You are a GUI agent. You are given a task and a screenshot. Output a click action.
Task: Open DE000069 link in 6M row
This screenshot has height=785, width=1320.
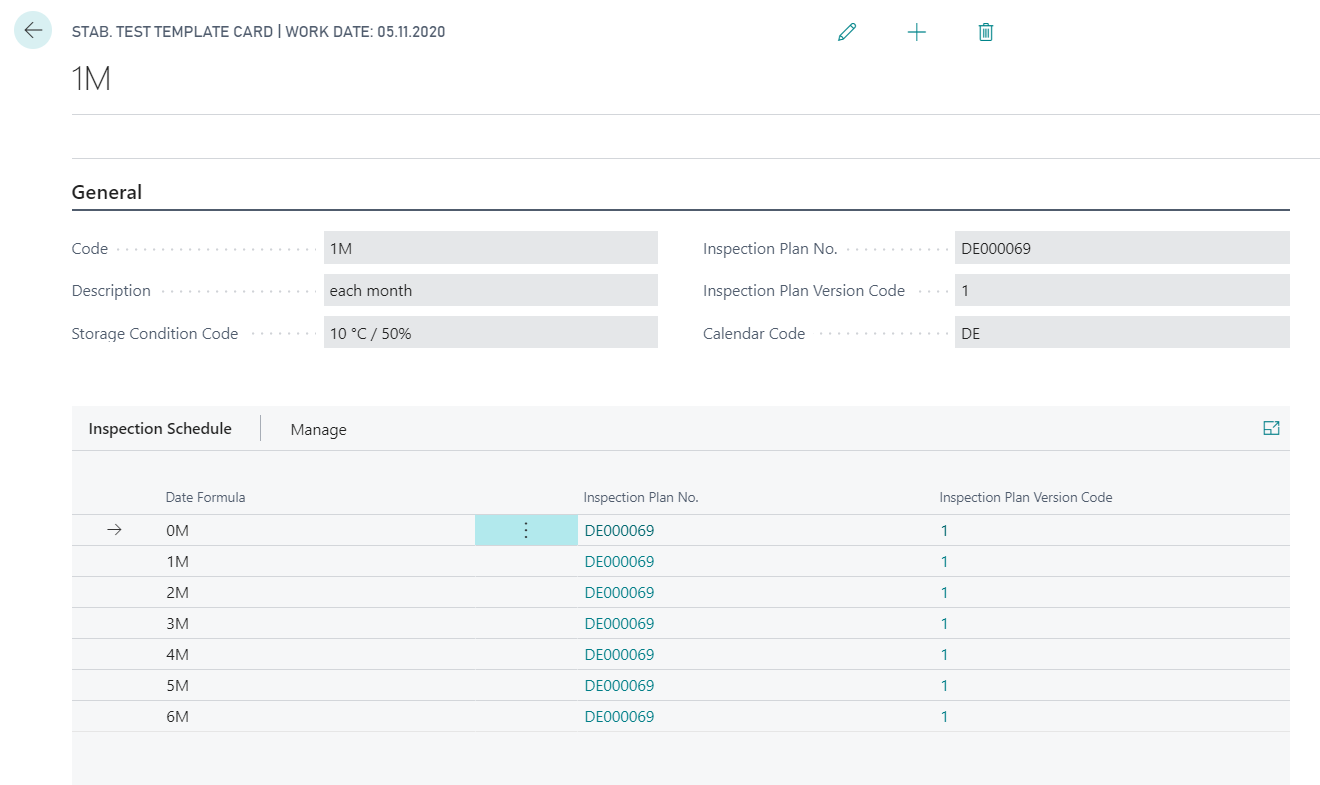[x=619, y=717]
